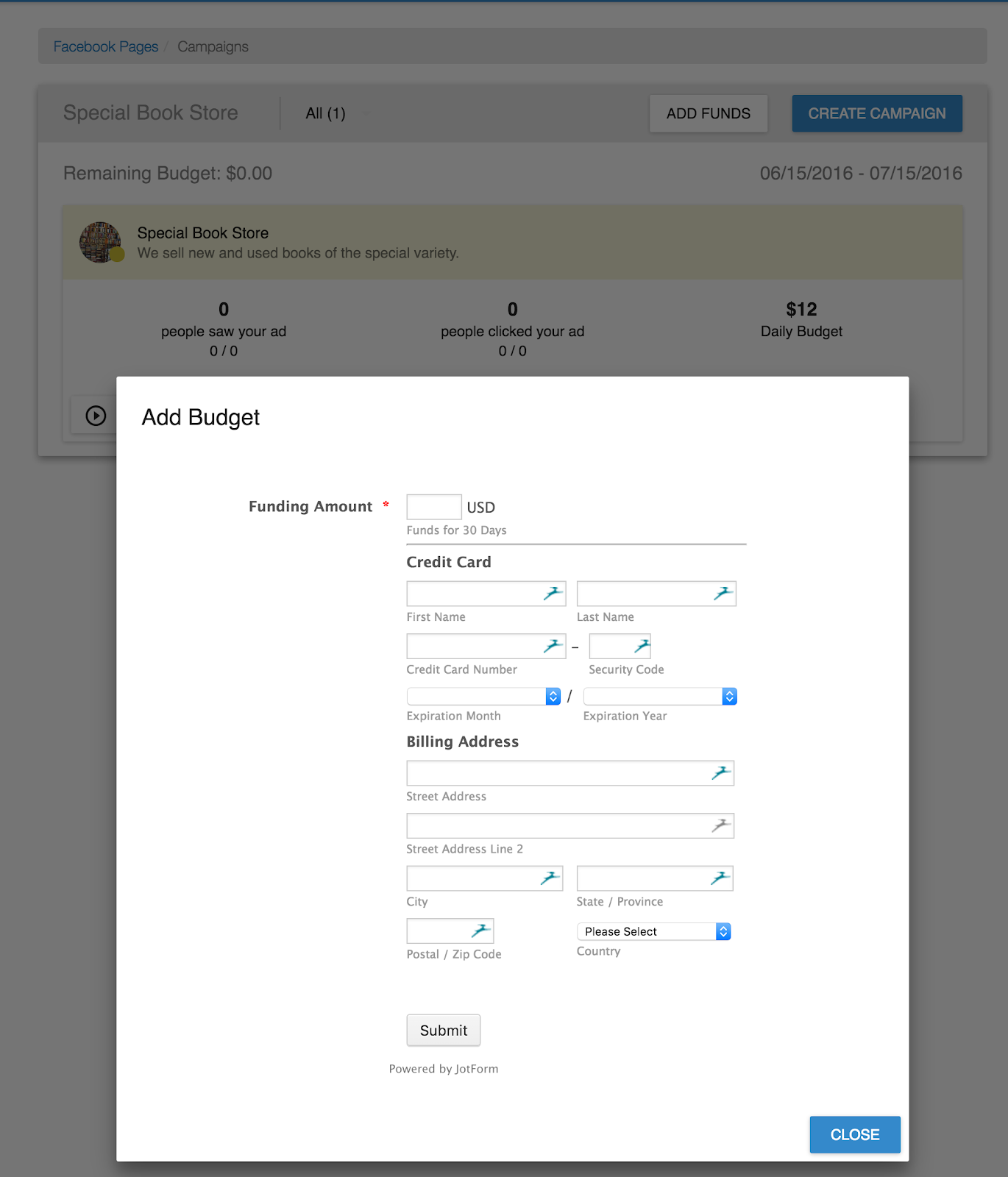1008x1177 pixels.
Task: Click the Special Book Store campaign title
Action: pos(202,232)
